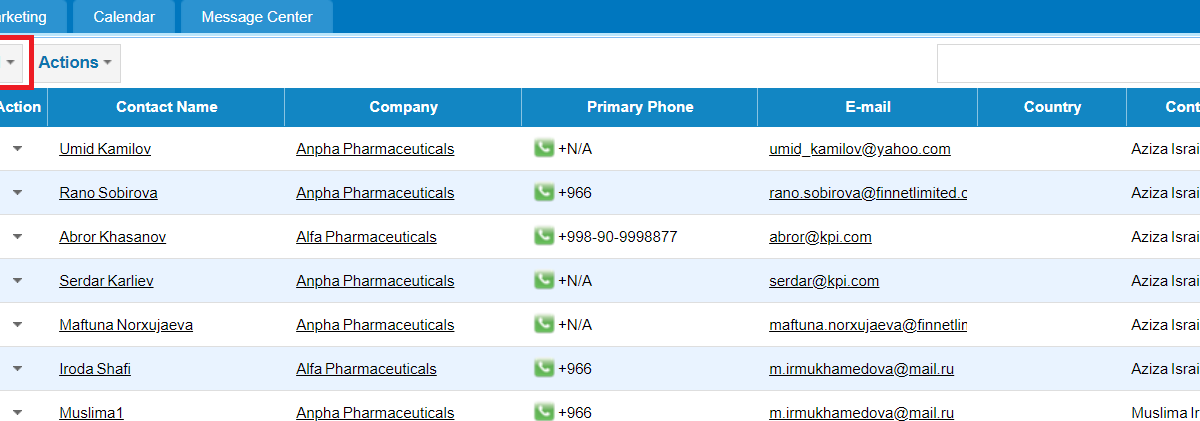Email umid_kamilov@yahoo.com
This screenshot has height=421, width=1200.
click(859, 149)
